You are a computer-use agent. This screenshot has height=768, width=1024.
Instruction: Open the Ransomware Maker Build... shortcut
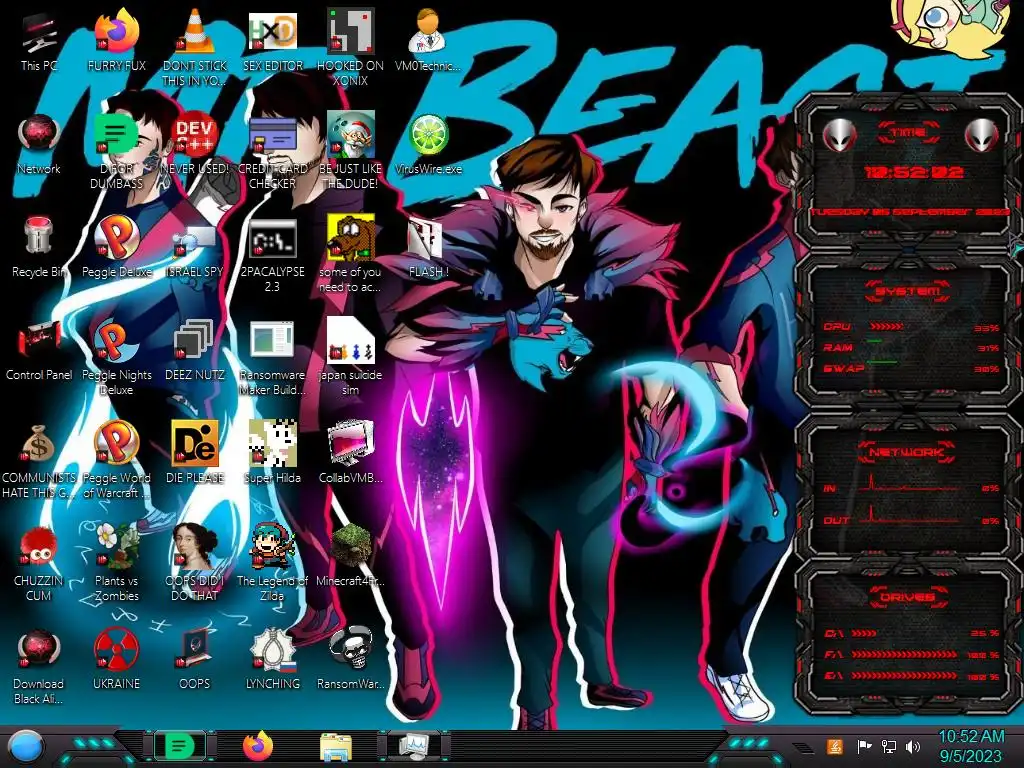coord(273,358)
